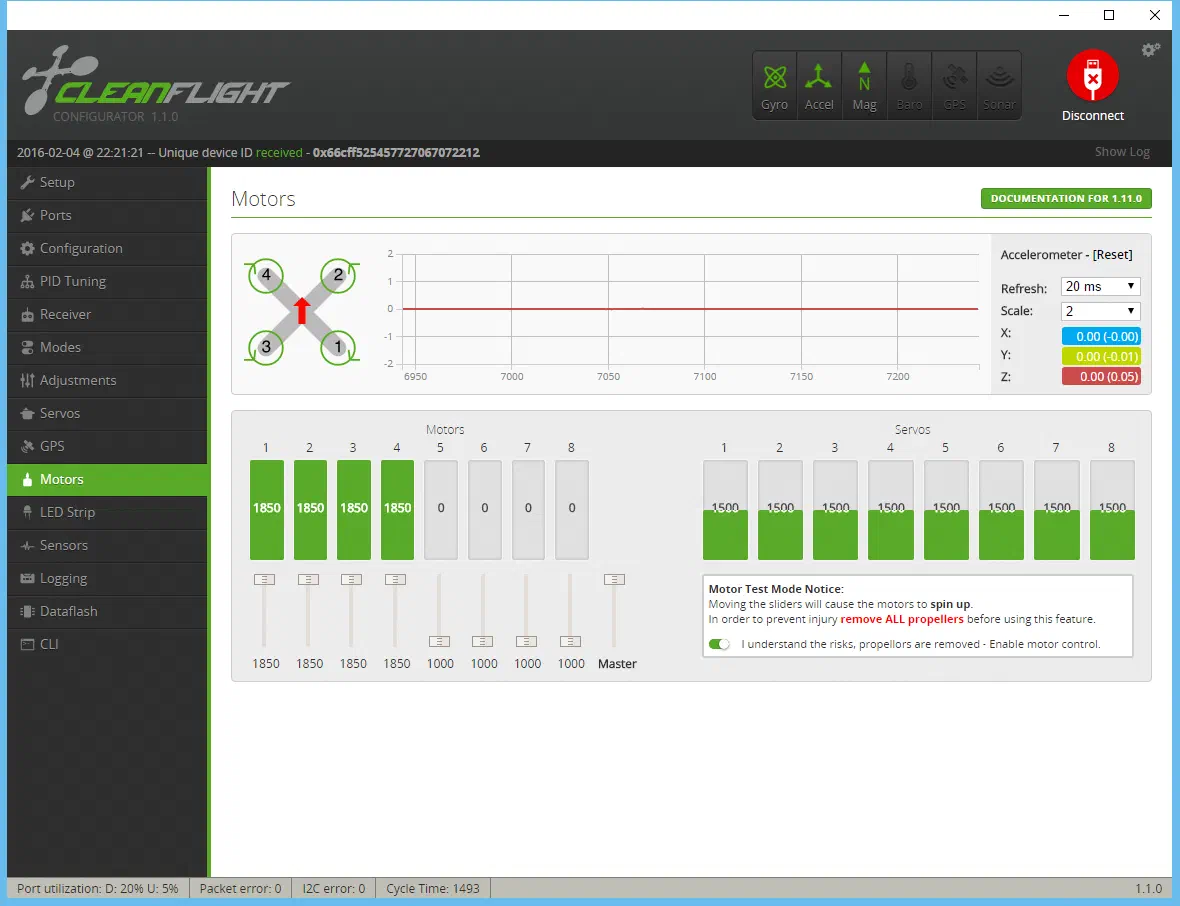The image size is (1180, 906).
Task: Open the Scale dropdown
Action: click(x=1100, y=312)
